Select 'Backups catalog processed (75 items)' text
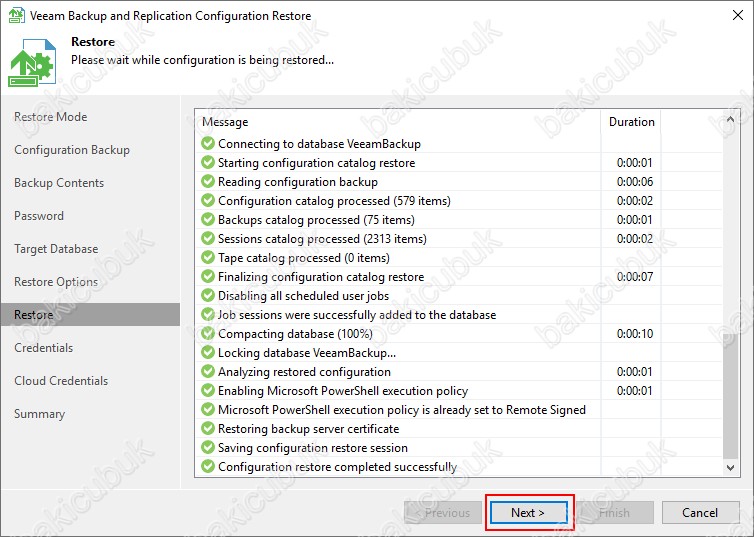Image resolution: width=754 pixels, height=537 pixels. pos(316,220)
